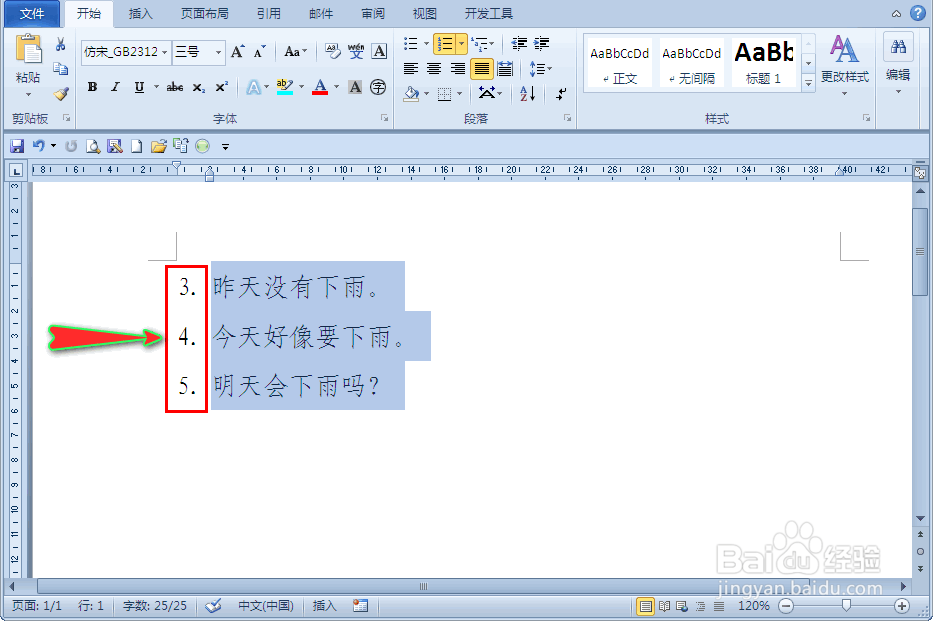Click the character shading icon
This screenshot has width=933, height=621.
point(355,88)
